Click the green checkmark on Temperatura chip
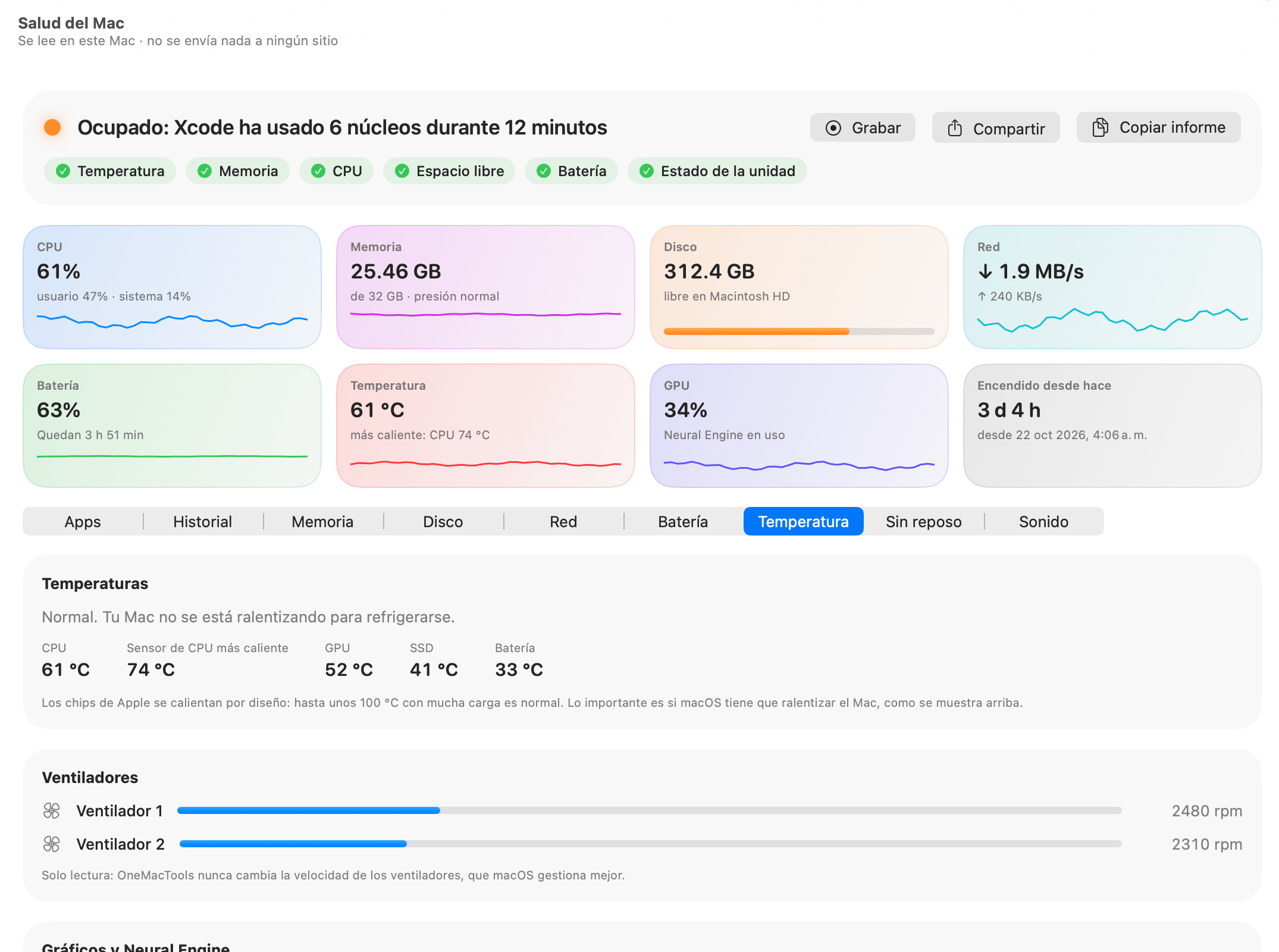Viewport: 1279px width, 952px height. (x=63, y=171)
